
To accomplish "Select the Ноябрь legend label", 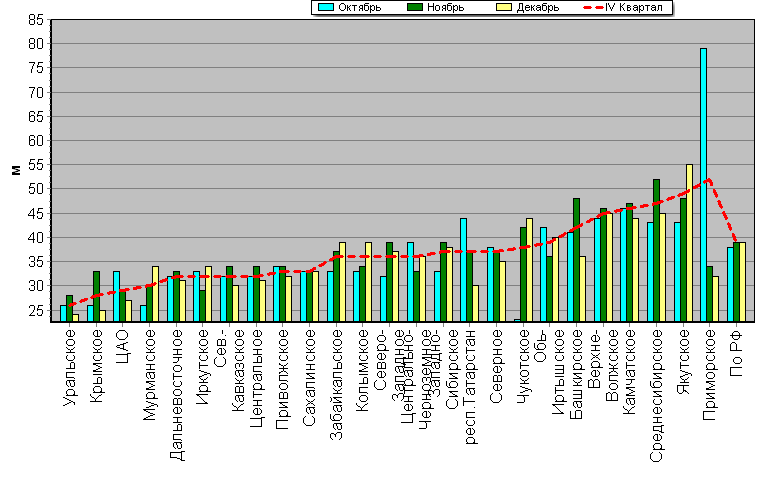I will [x=445, y=7].
